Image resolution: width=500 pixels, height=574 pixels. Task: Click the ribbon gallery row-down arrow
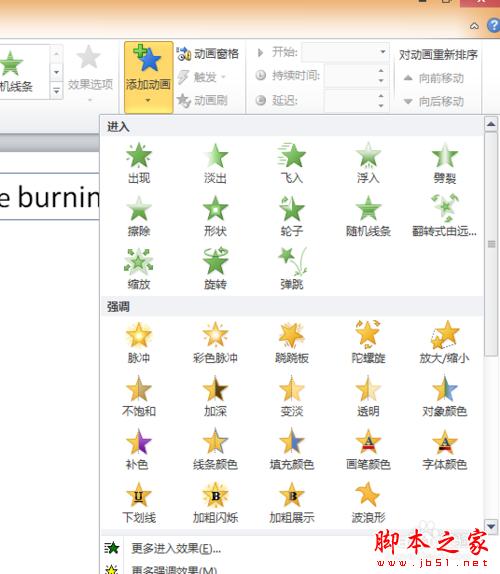pos(56,72)
